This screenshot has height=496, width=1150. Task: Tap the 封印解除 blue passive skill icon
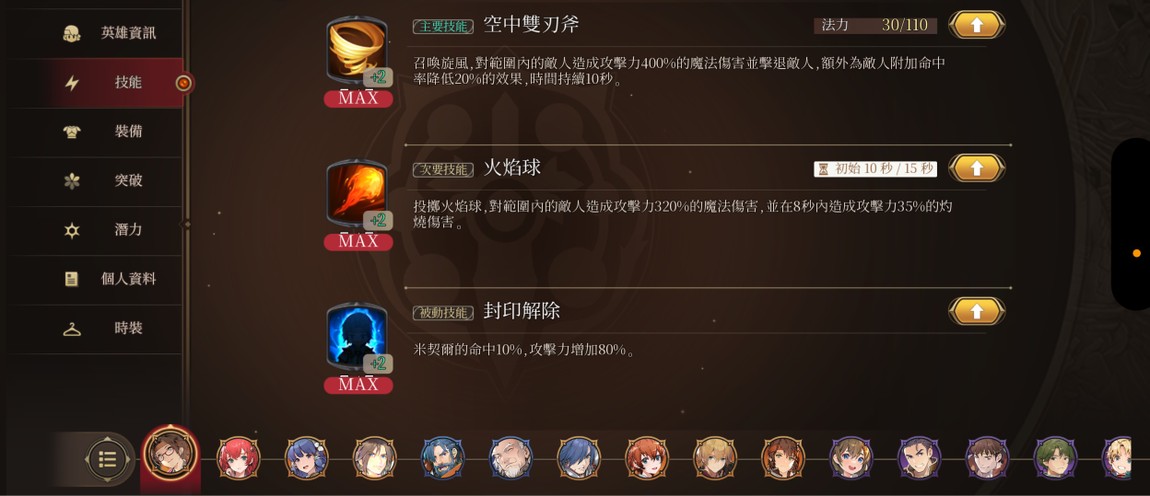[357, 337]
